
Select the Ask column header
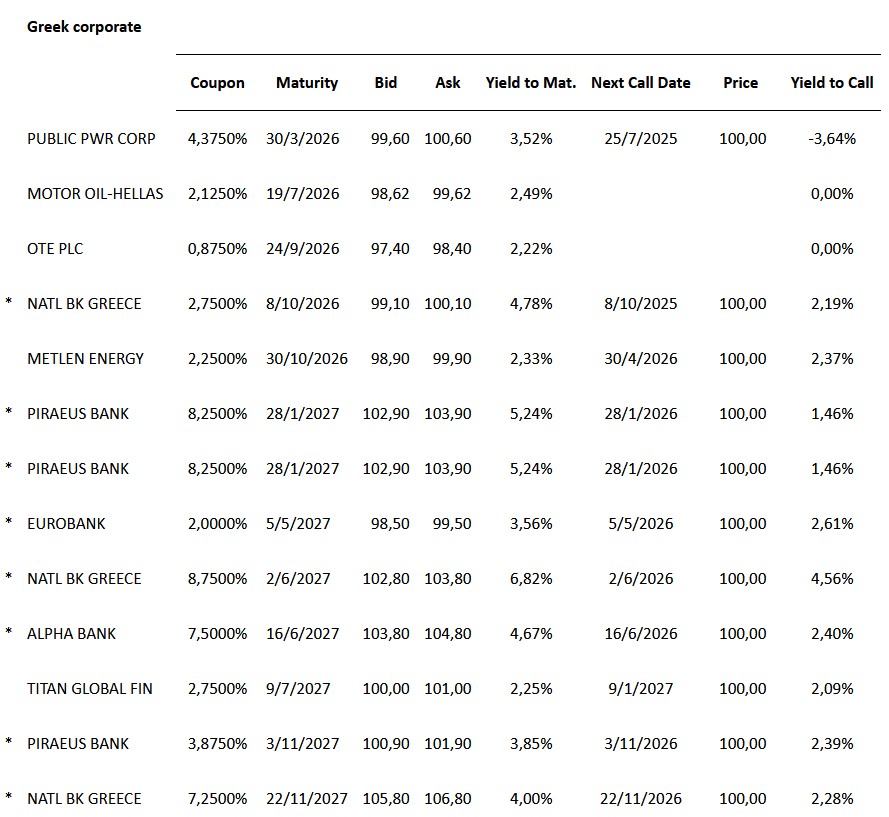tap(448, 83)
